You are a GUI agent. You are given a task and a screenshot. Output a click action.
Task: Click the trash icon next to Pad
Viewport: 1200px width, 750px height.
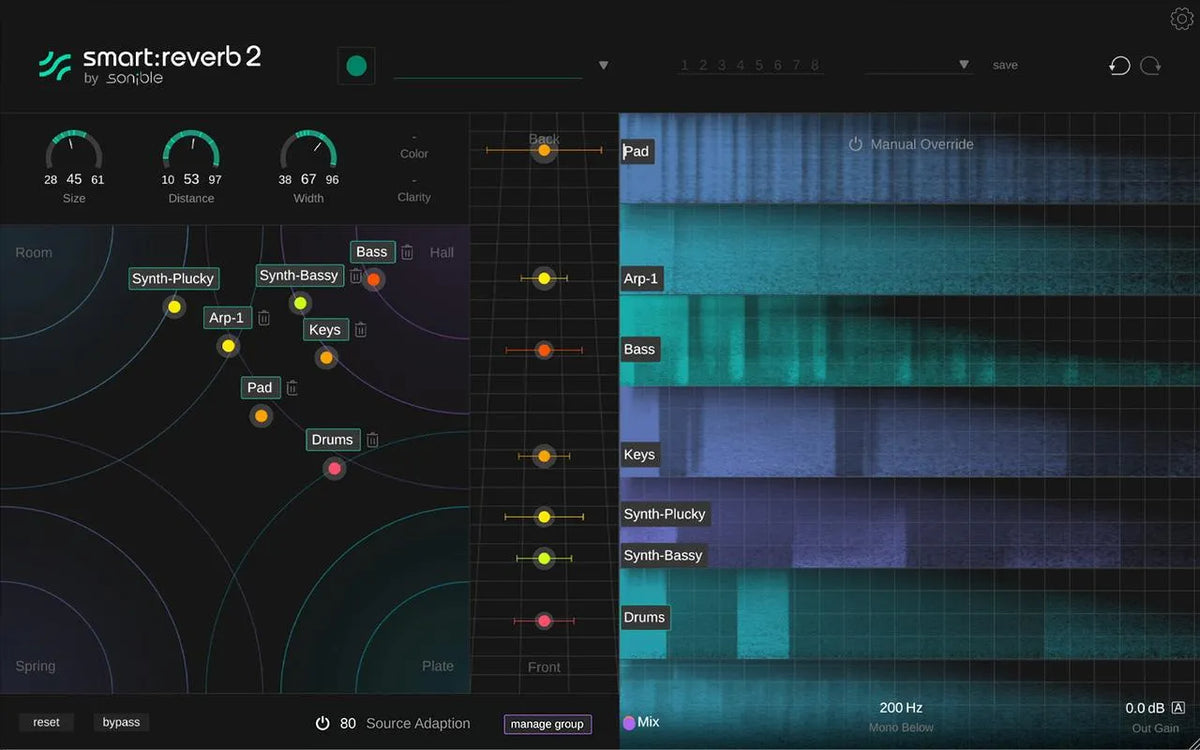[x=291, y=388]
